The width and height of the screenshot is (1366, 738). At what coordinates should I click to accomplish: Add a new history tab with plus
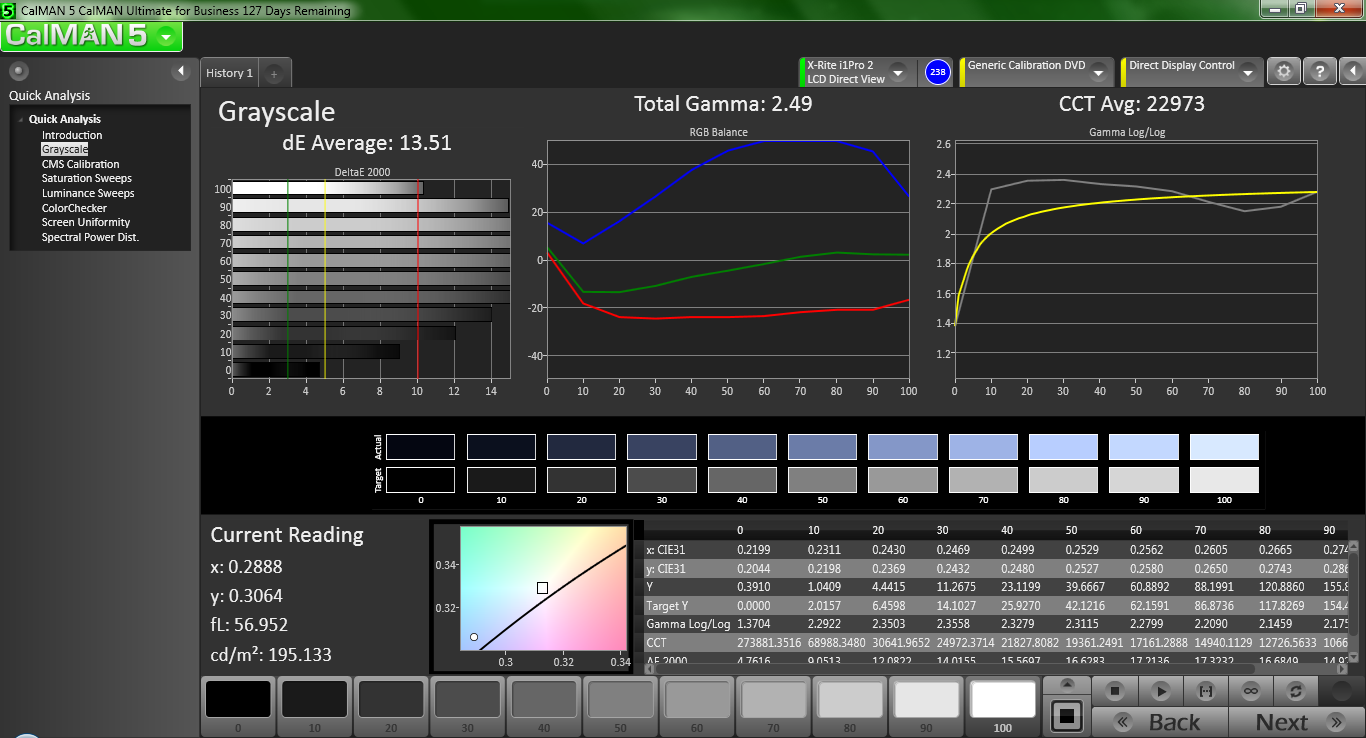pos(275,73)
